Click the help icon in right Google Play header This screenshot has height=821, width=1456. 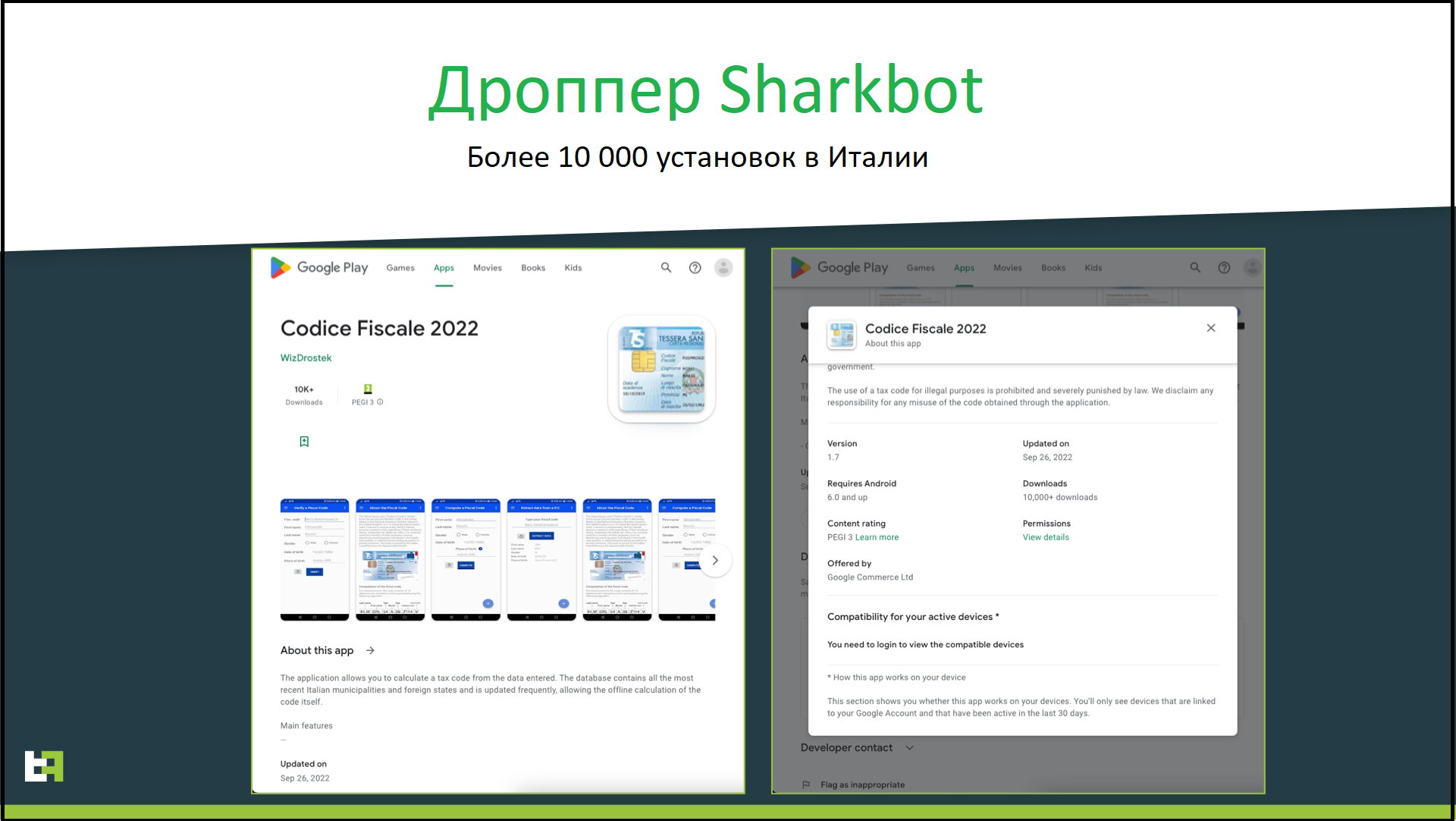pyautogui.click(x=1224, y=268)
